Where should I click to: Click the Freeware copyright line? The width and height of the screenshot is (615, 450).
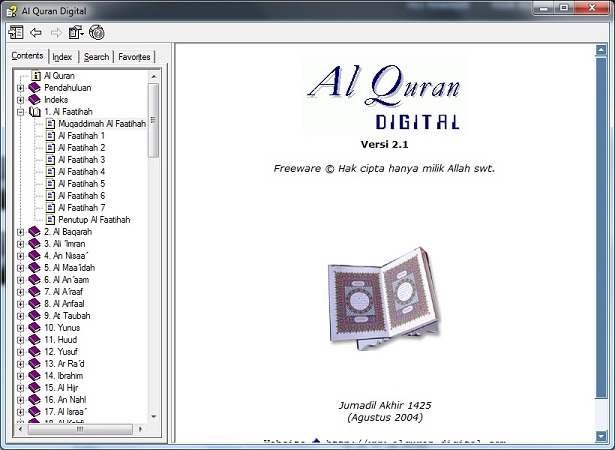[384, 168]
